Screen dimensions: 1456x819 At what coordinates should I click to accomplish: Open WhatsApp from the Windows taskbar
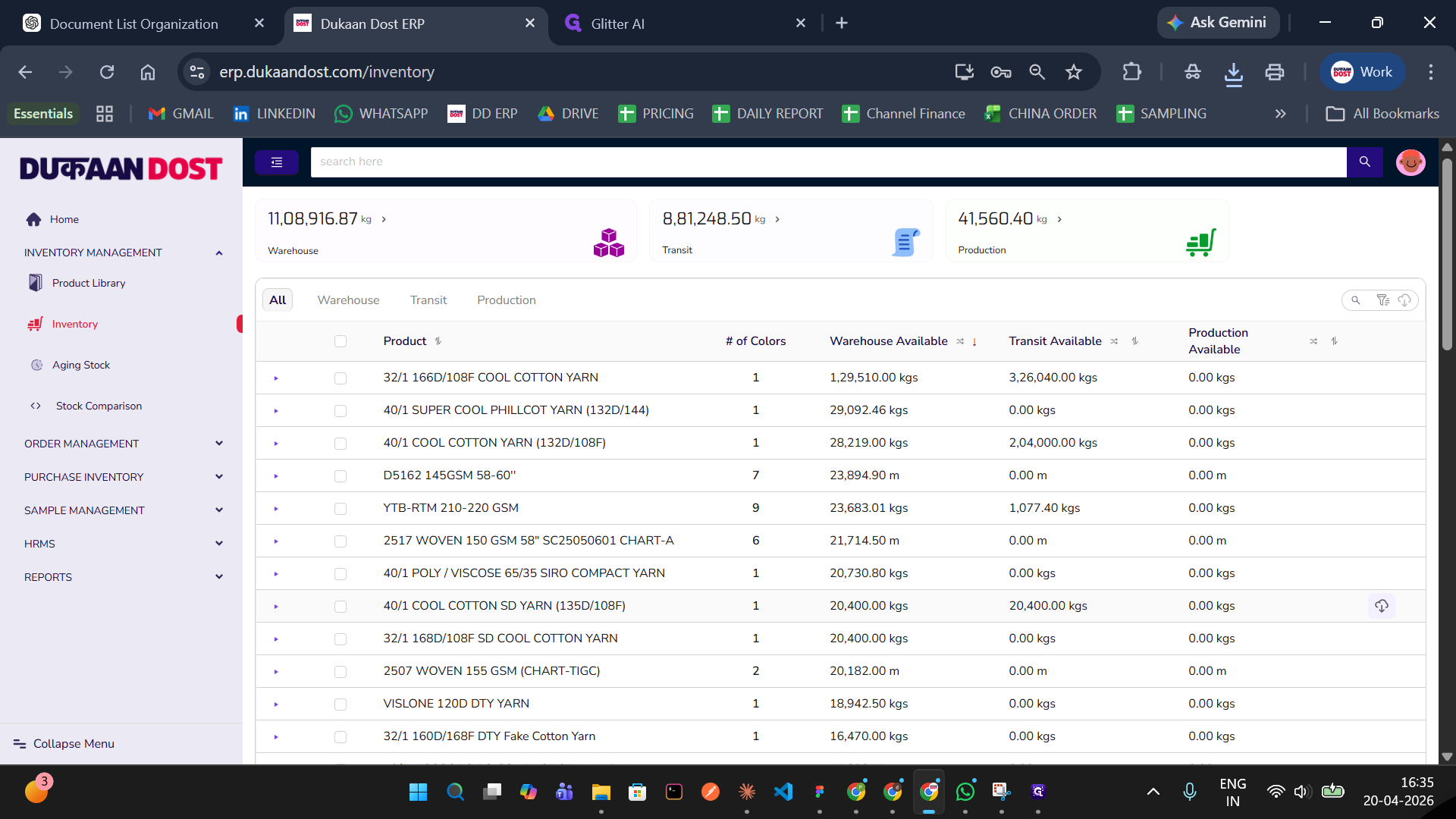point(965,792)
